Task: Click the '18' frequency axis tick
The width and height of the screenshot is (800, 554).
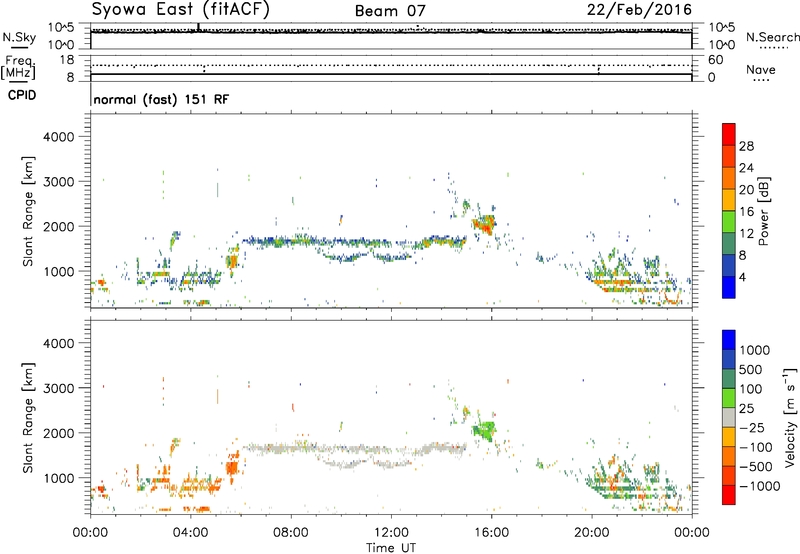Action: (x=66, y=60)
